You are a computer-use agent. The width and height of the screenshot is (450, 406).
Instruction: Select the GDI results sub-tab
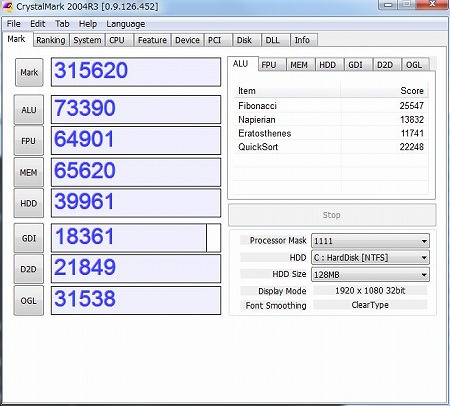pos(358,65)
